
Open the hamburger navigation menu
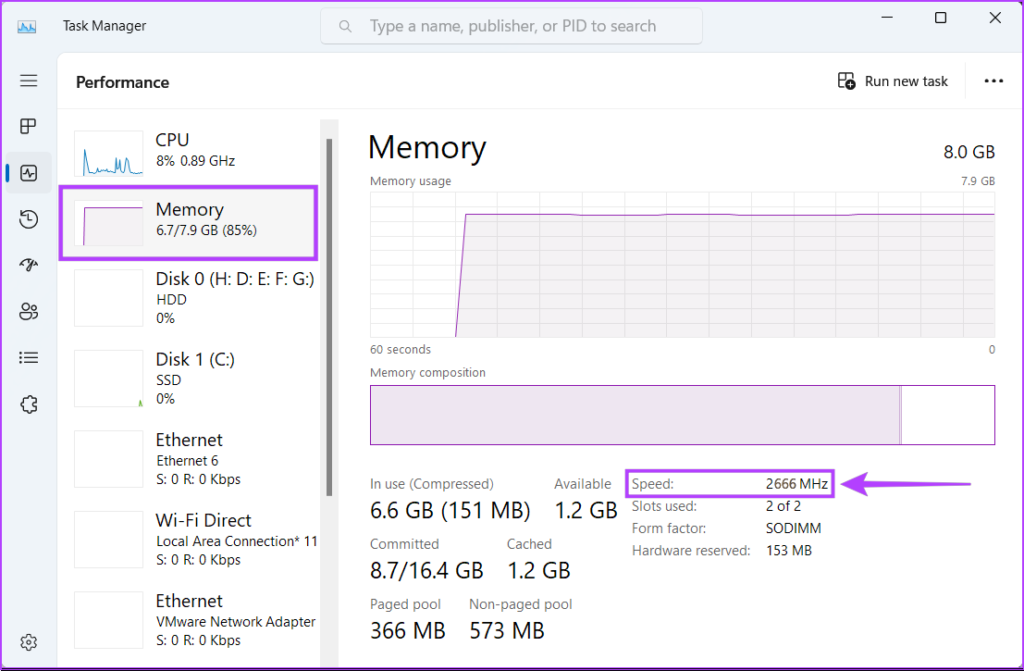[x=28, y=81]
